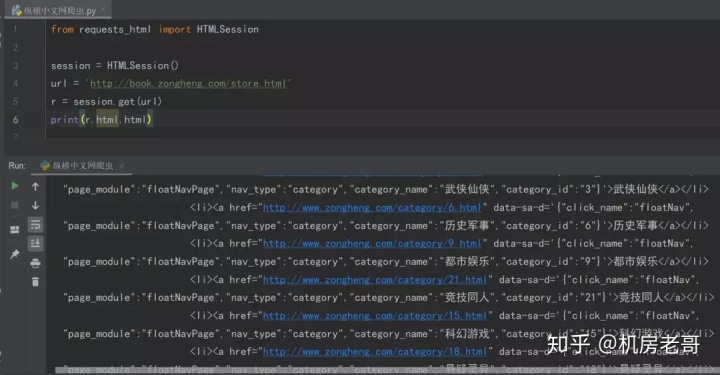Stop the running process square icon
The height and width of the screenshot is (375, 720).
click(15, 205)
